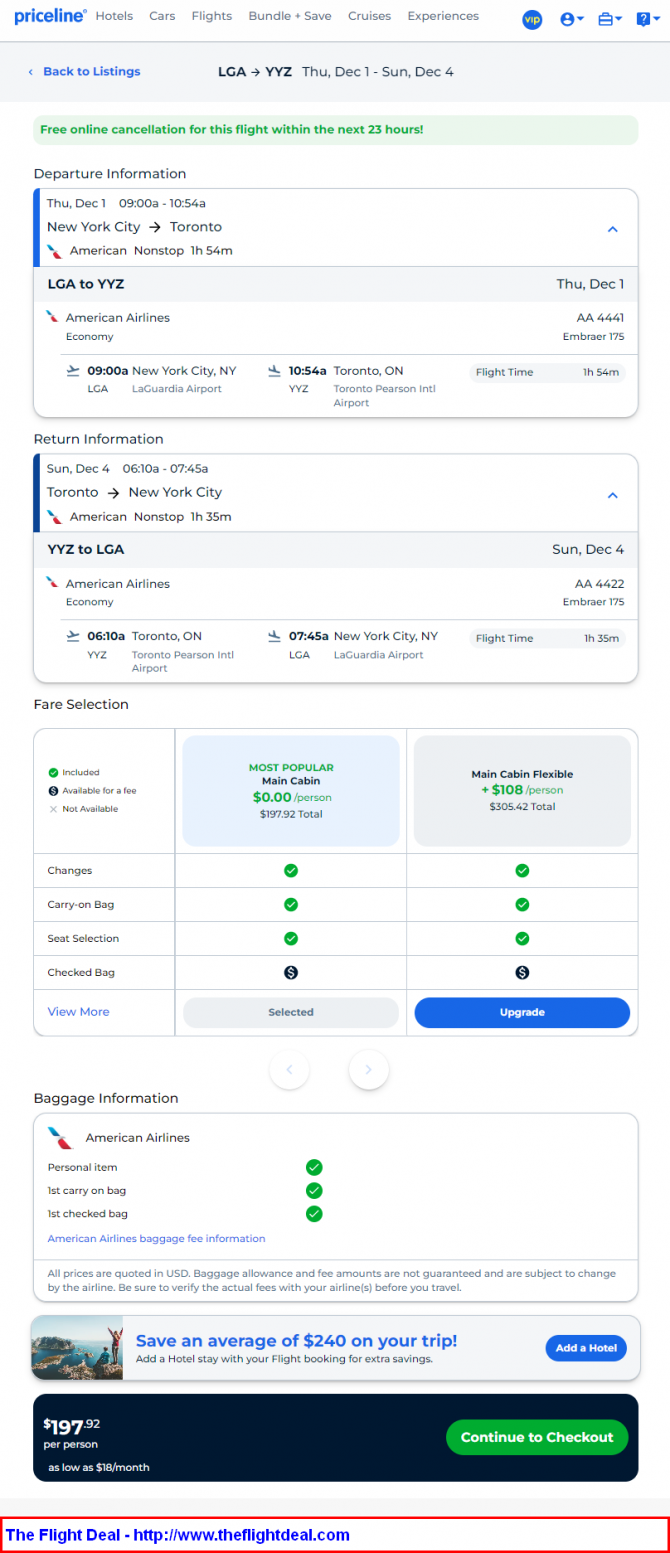
Task: Click Main Cabin Carry-on Bag checkmark
Action: [x=291, y=905]
